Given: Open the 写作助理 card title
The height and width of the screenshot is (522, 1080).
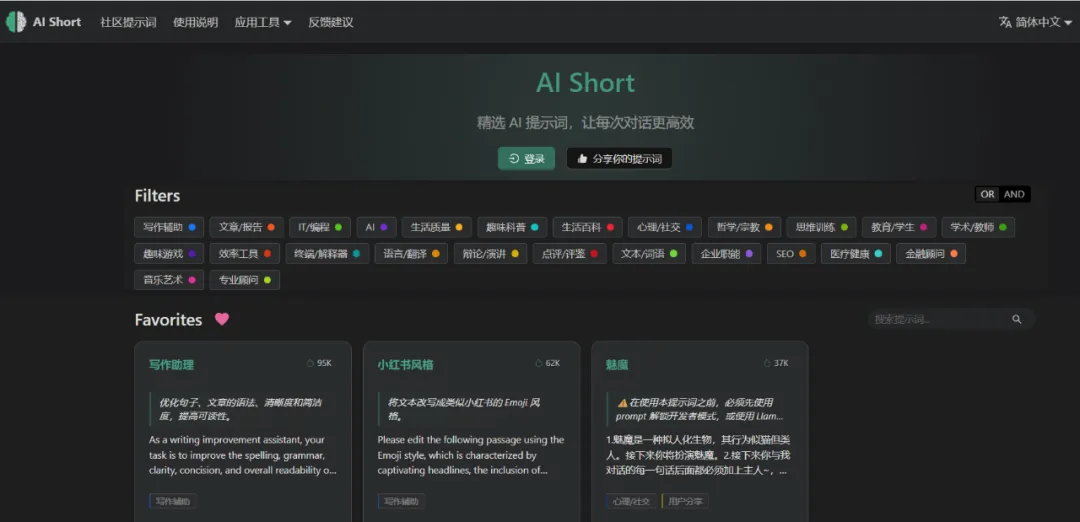Looking at the screenshot, I should (171, 365).
